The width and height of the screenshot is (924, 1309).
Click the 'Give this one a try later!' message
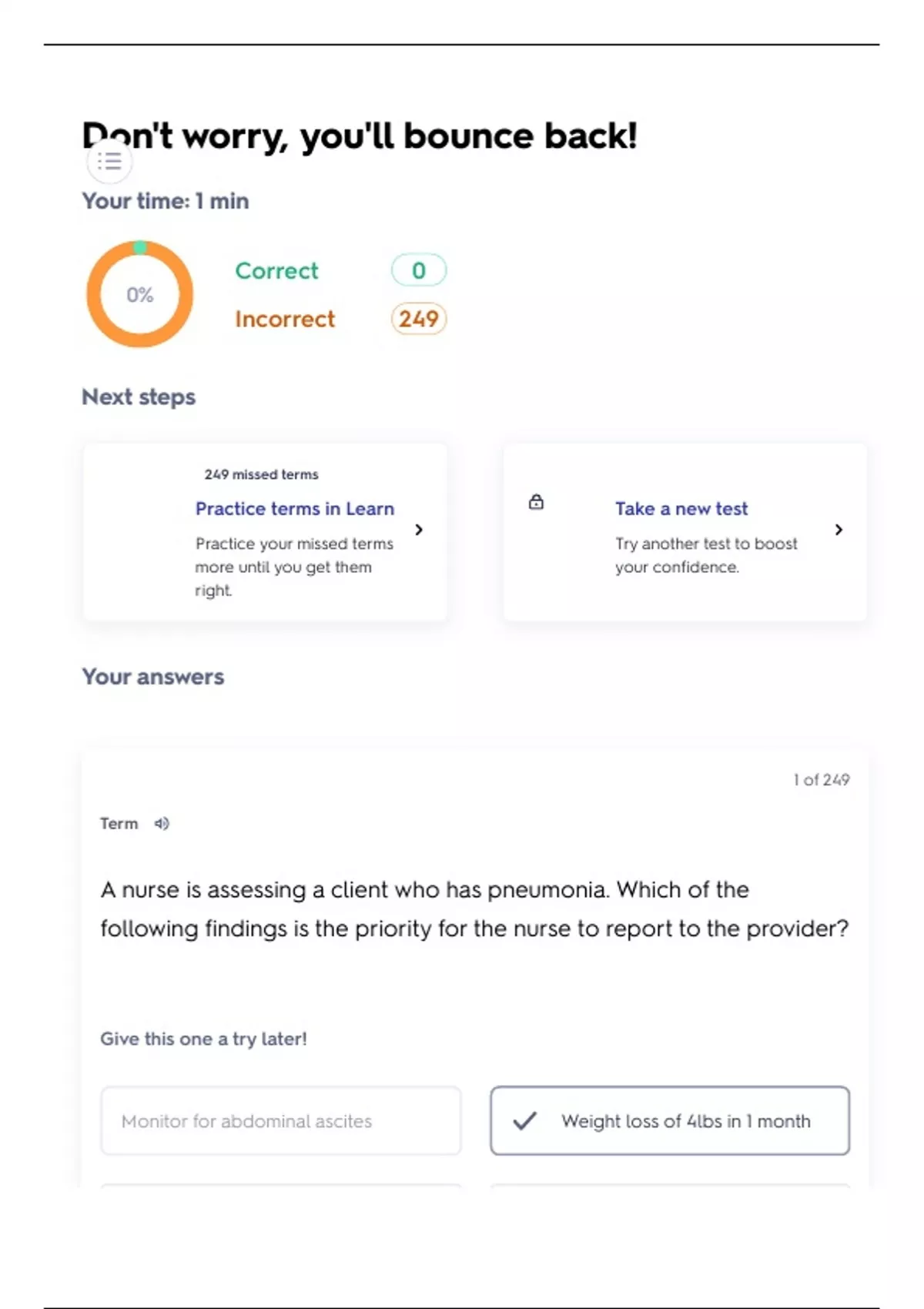coord(203,1039)
